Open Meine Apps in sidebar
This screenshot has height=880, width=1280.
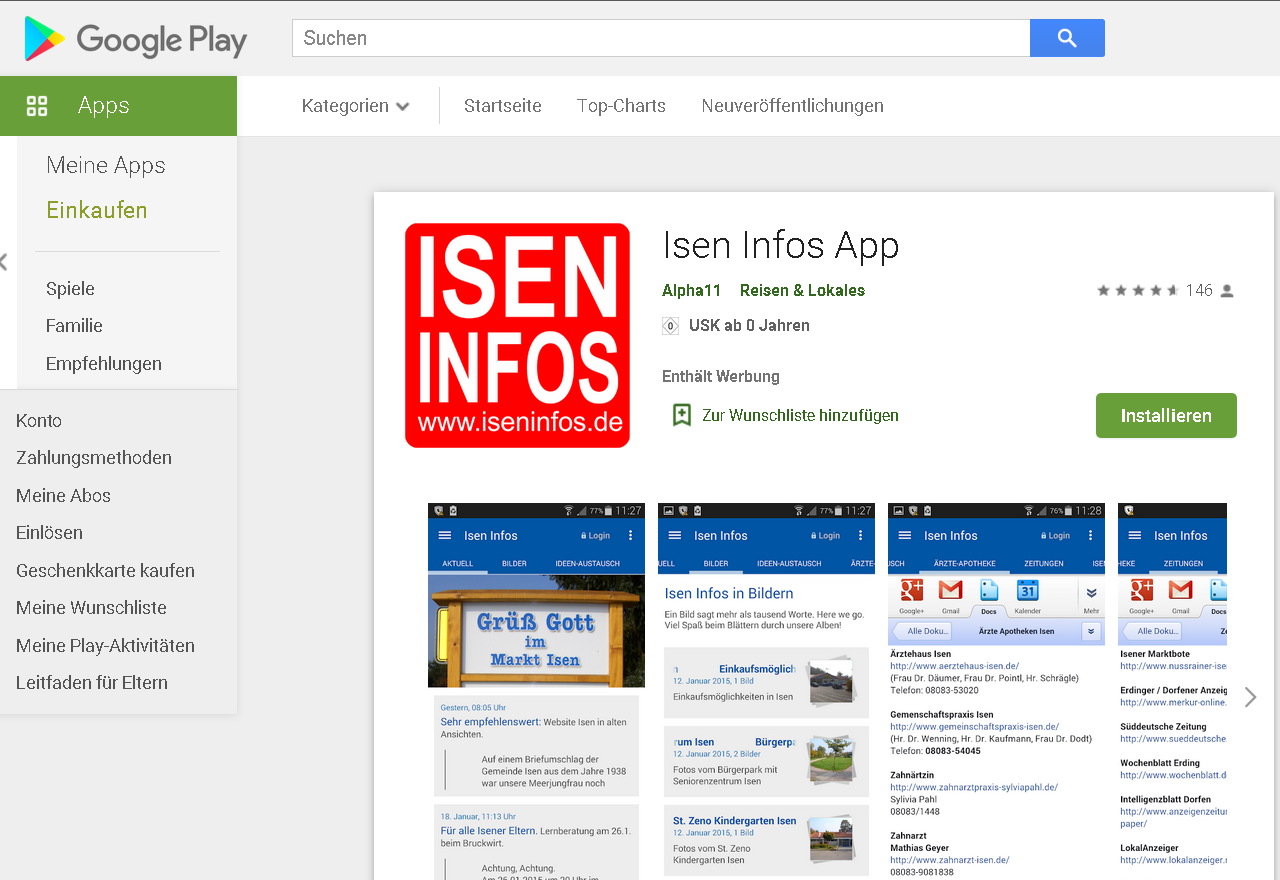[x=106, y=165]
